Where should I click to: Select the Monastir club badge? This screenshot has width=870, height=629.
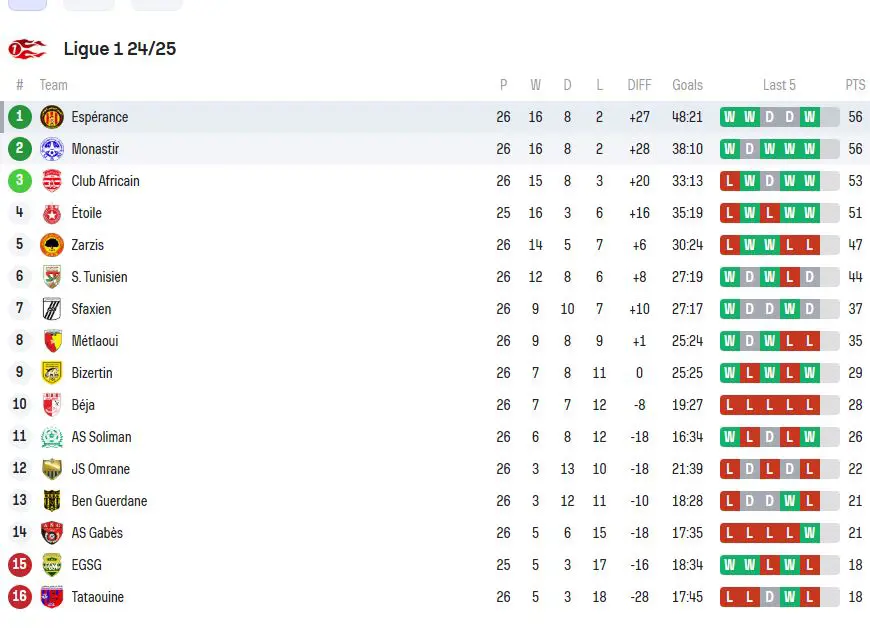coord(52,149)
